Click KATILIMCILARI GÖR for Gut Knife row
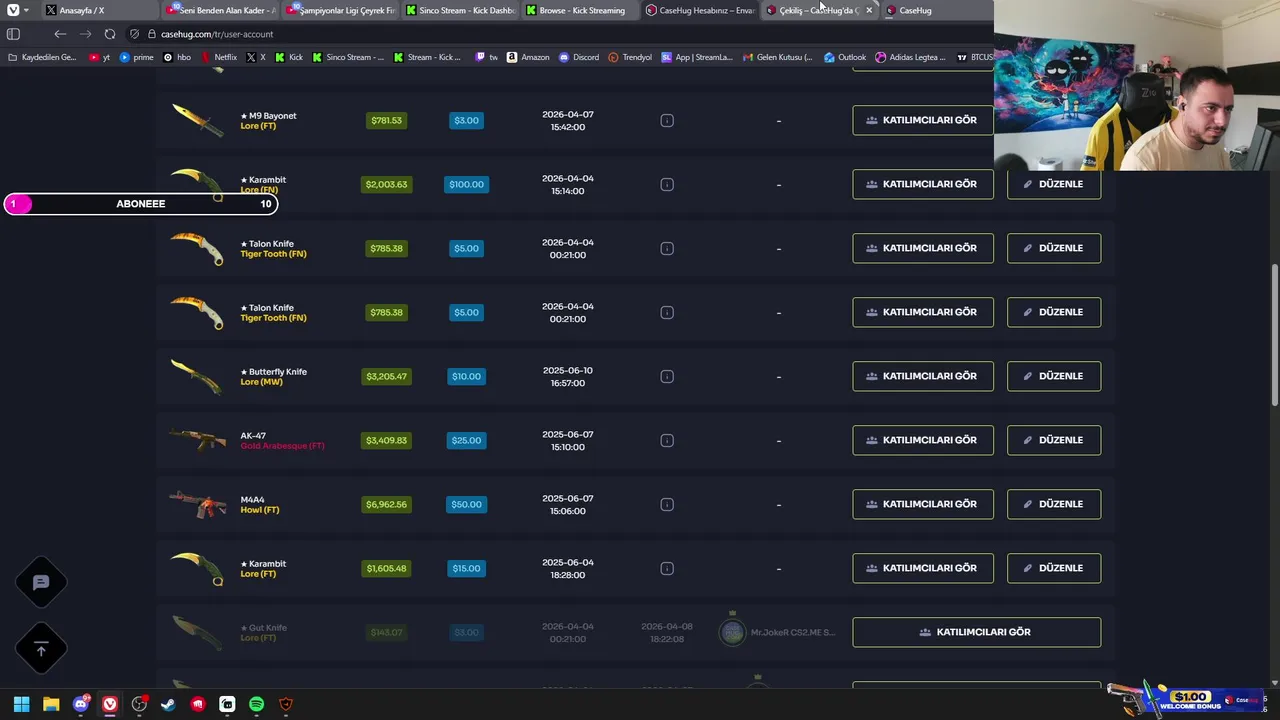Image resolution: width=1280 pixels, height=720 pixels. 977,632
